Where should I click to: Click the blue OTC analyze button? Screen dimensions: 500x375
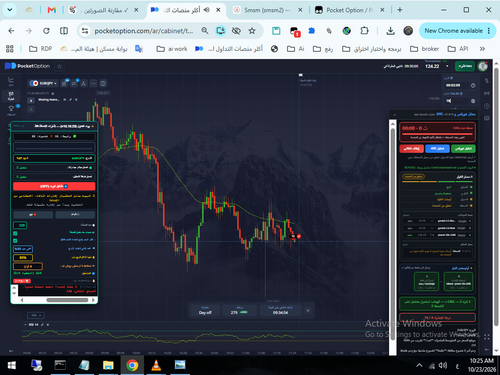tap(437, 149)
